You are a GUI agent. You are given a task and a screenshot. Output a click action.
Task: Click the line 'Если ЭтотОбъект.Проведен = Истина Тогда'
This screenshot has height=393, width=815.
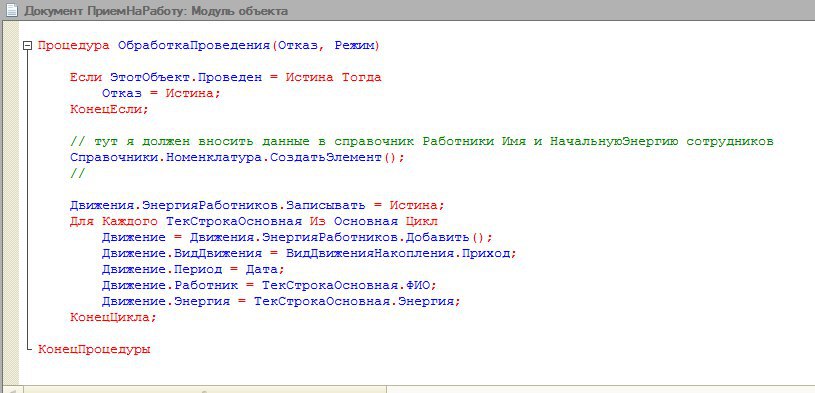pyautogui.click(x=226, y=78)
